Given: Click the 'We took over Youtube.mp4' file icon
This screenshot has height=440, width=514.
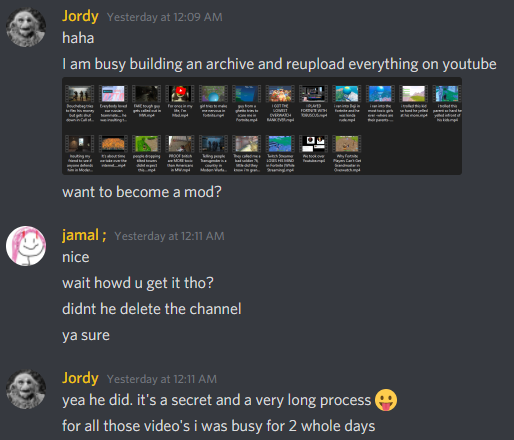Looking at the screenshot, I should point(313,144).
